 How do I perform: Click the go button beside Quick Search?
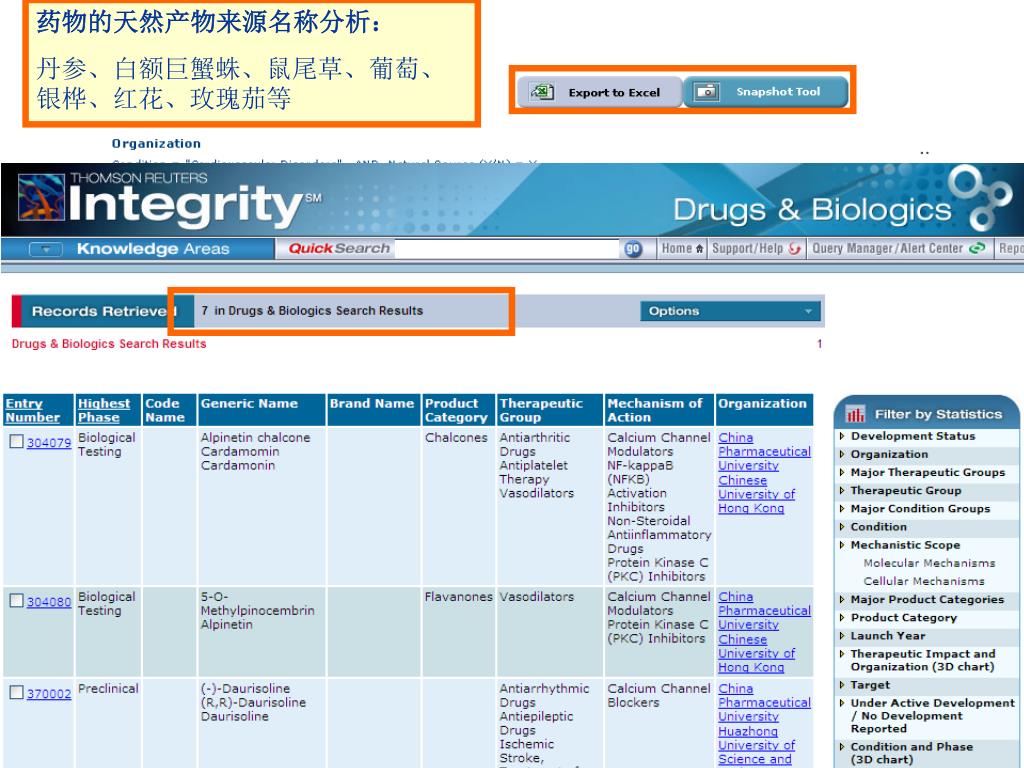click(x=633, y=249)
